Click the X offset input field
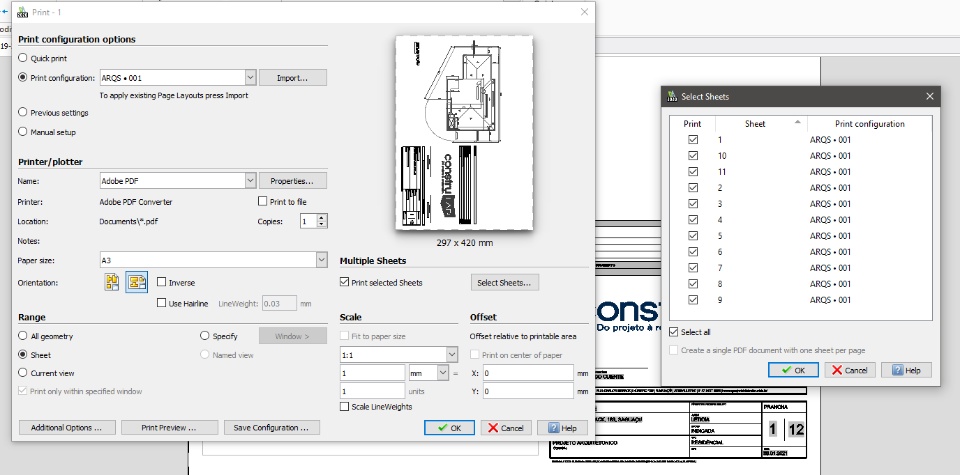This screenshot has height=475, width=960. point(528,373)
